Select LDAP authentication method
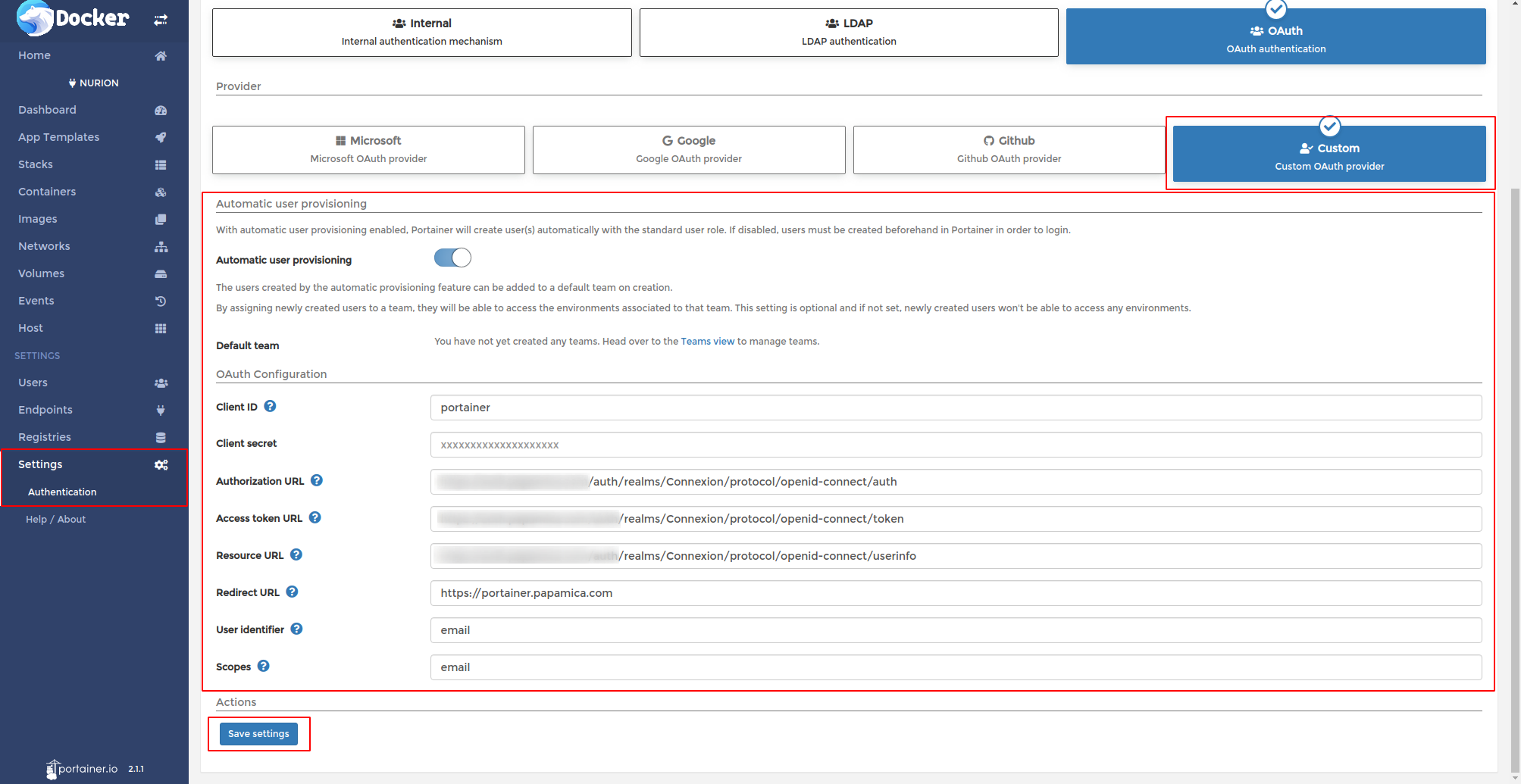The height and width of the screenshot is (784, 1521). pos(849,33)
